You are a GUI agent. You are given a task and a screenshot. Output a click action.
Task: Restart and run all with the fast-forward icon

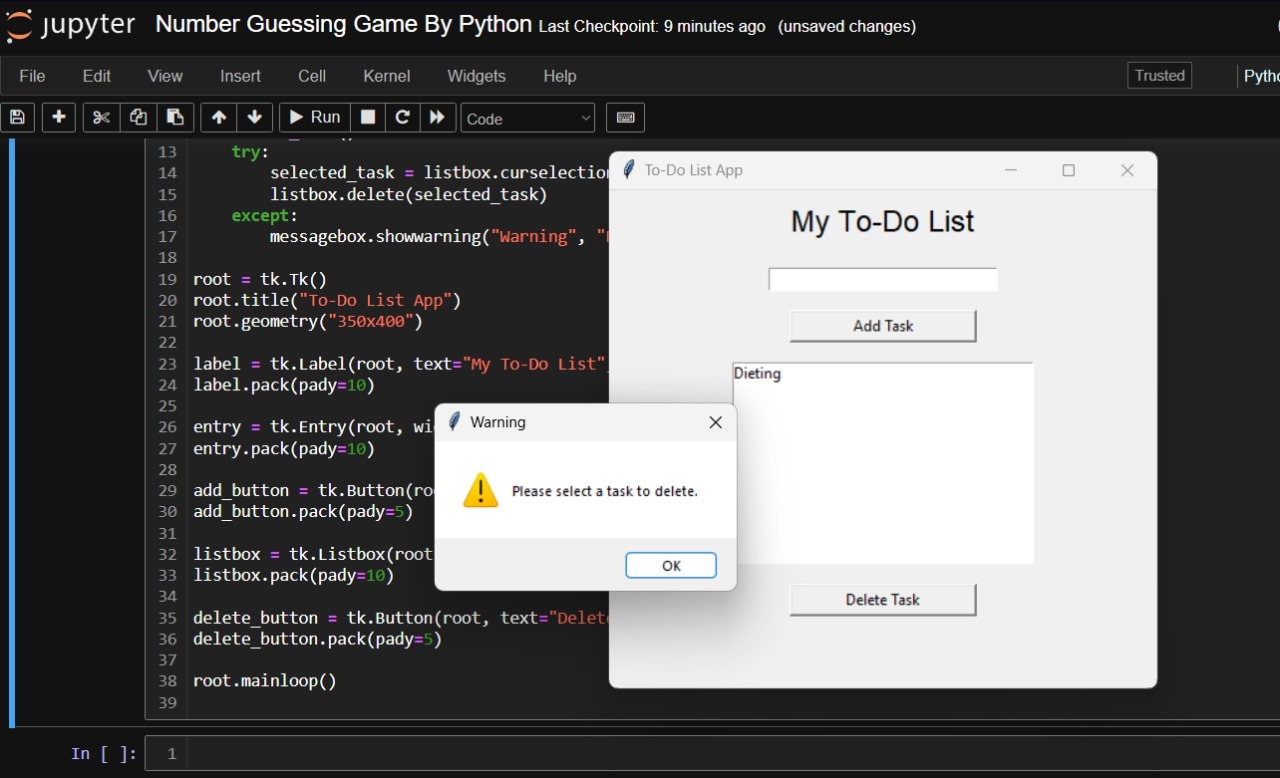[438, 117]
